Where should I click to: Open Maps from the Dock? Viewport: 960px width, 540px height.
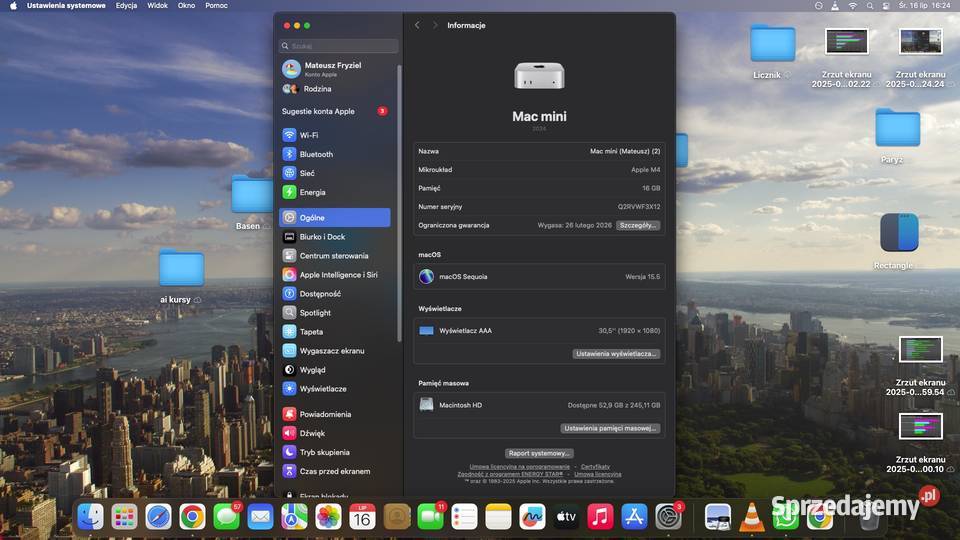(x=294, y=517)
